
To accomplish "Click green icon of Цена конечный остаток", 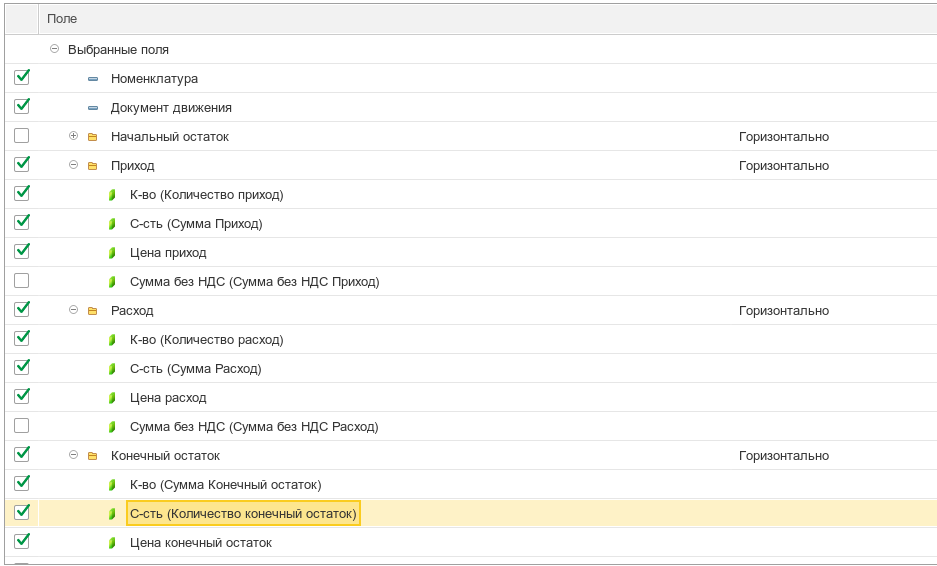I will [112, 543].
